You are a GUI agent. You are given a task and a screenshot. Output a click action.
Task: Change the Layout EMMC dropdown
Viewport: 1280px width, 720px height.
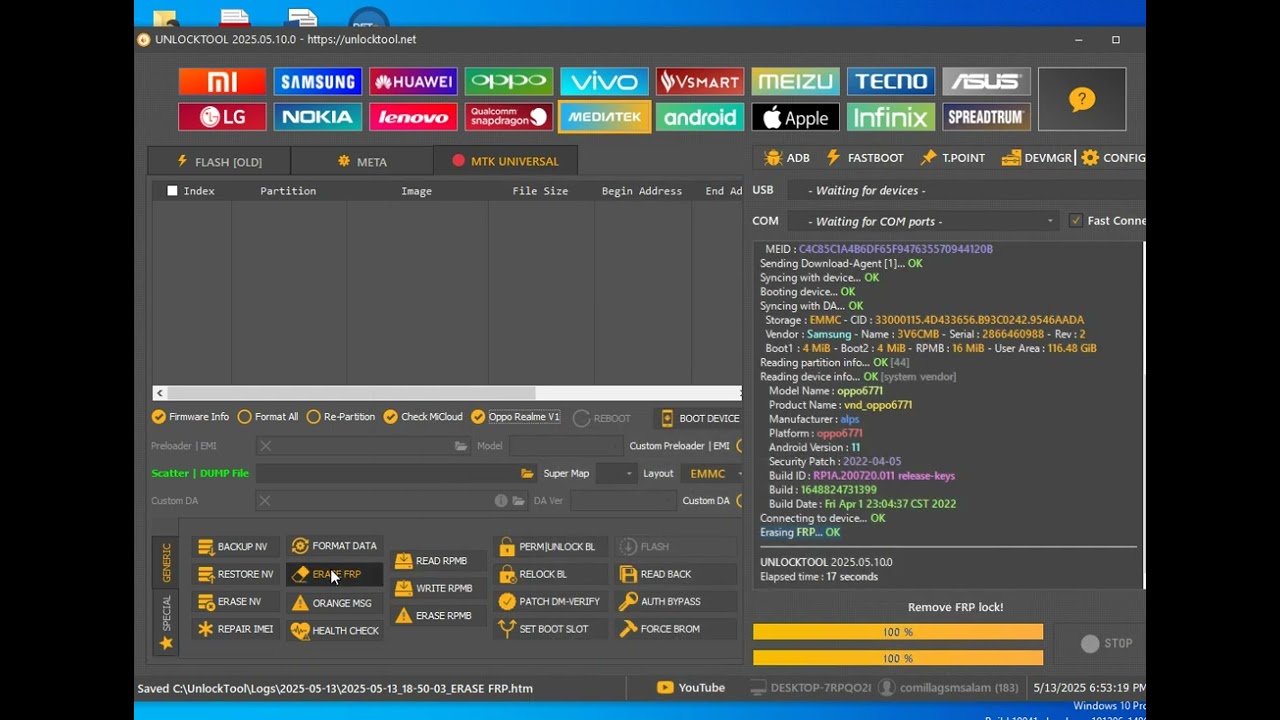coord(711,473)
